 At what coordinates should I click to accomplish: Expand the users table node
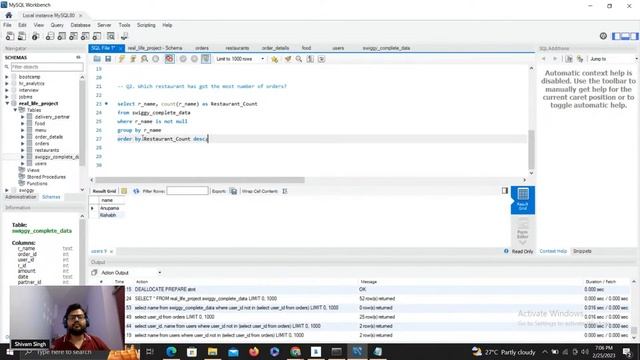coord(23,164)
